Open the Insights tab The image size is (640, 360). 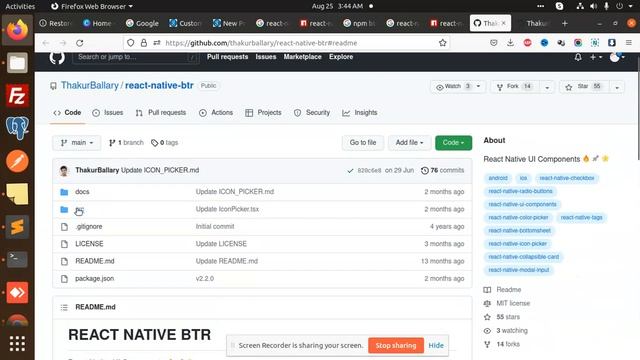click(x=360, y=113)
